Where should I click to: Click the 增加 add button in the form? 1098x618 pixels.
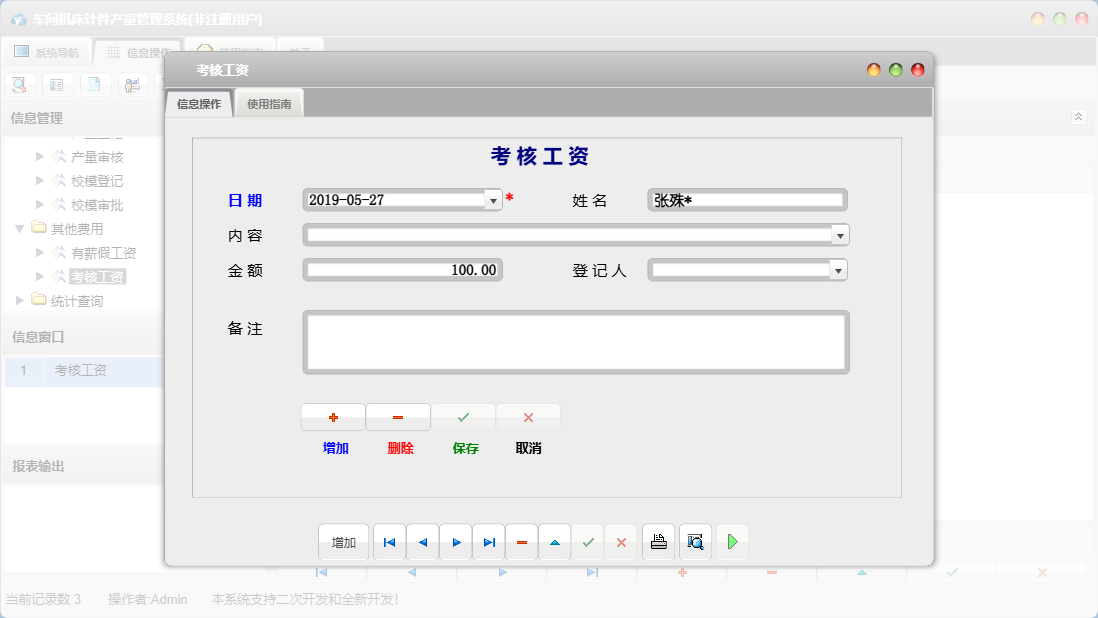pyautogui.click(x=333, y=416)
